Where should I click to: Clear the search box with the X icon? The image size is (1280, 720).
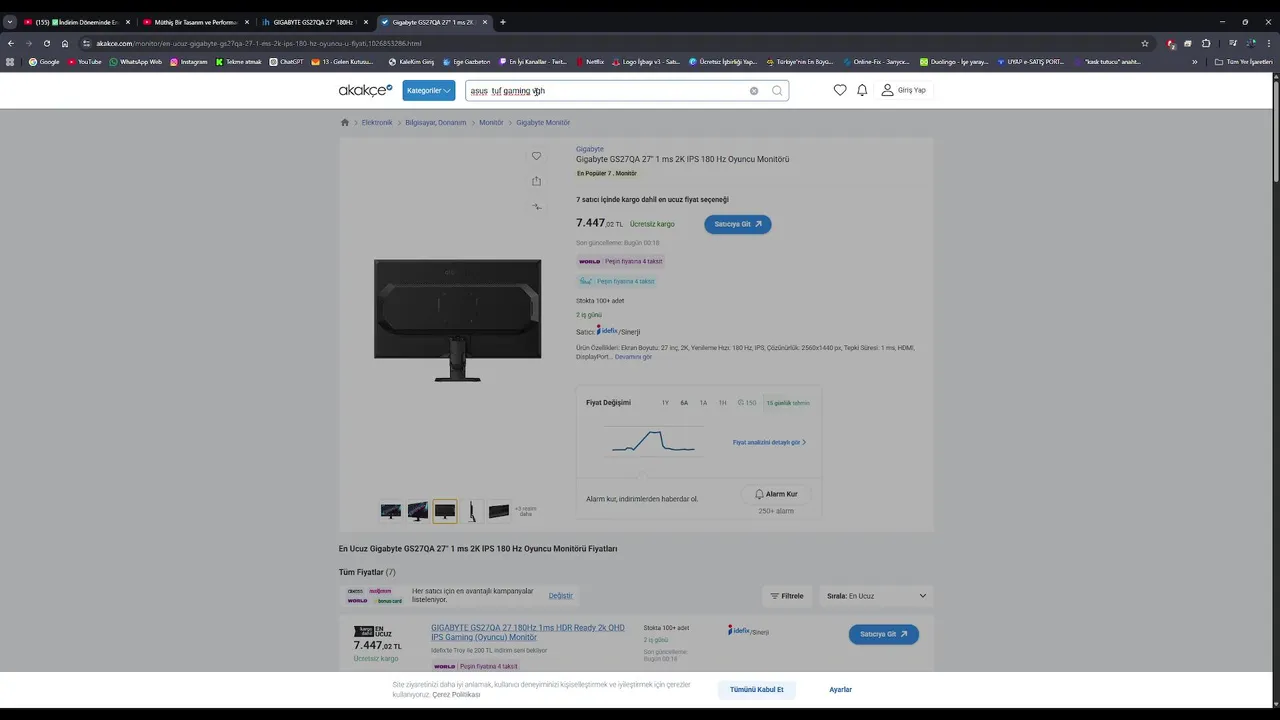coord(754,91)
